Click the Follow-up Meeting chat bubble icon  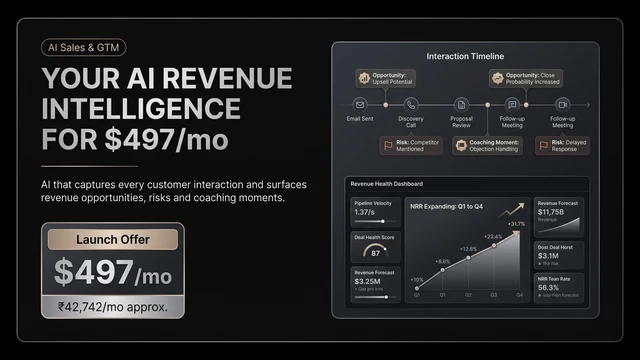[512, 105]
